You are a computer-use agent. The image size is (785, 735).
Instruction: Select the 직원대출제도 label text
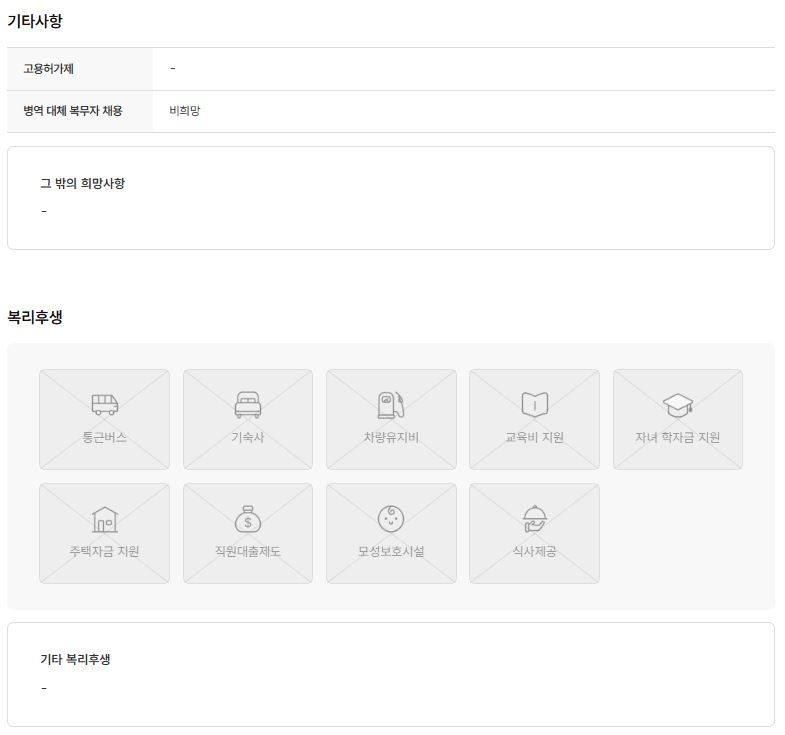point(248,551)
